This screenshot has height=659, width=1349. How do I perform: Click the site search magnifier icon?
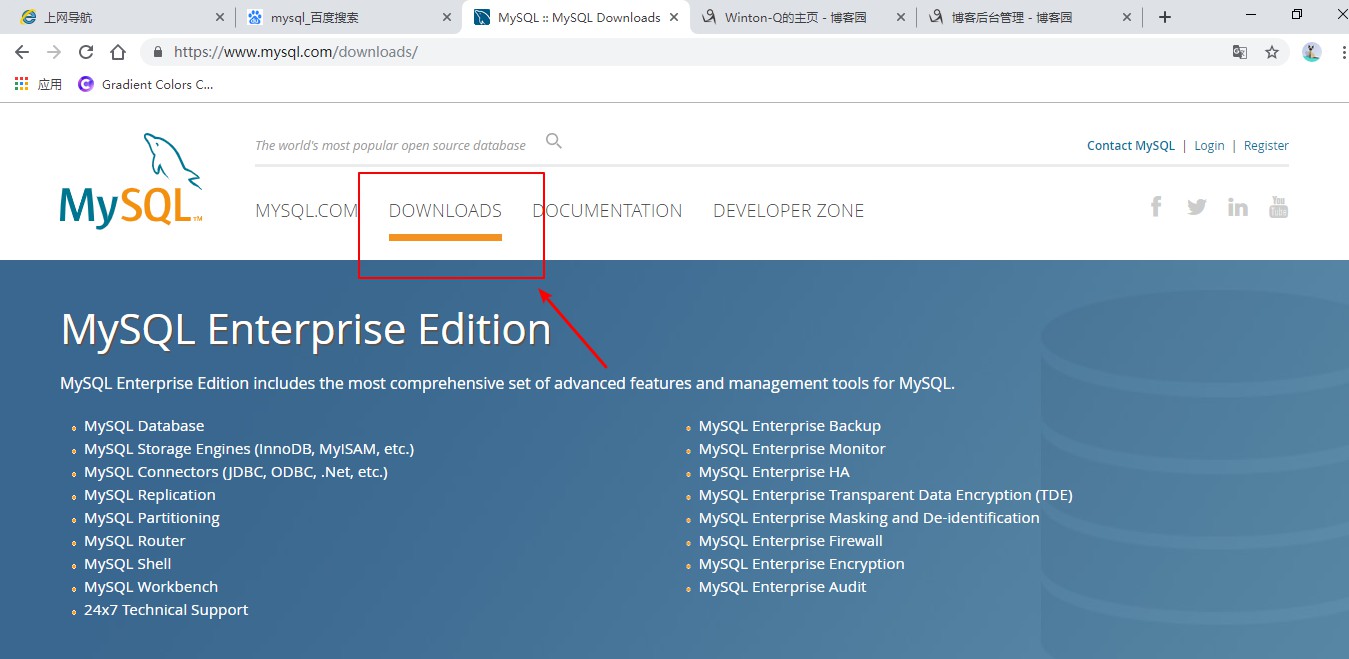coord(553,141)
